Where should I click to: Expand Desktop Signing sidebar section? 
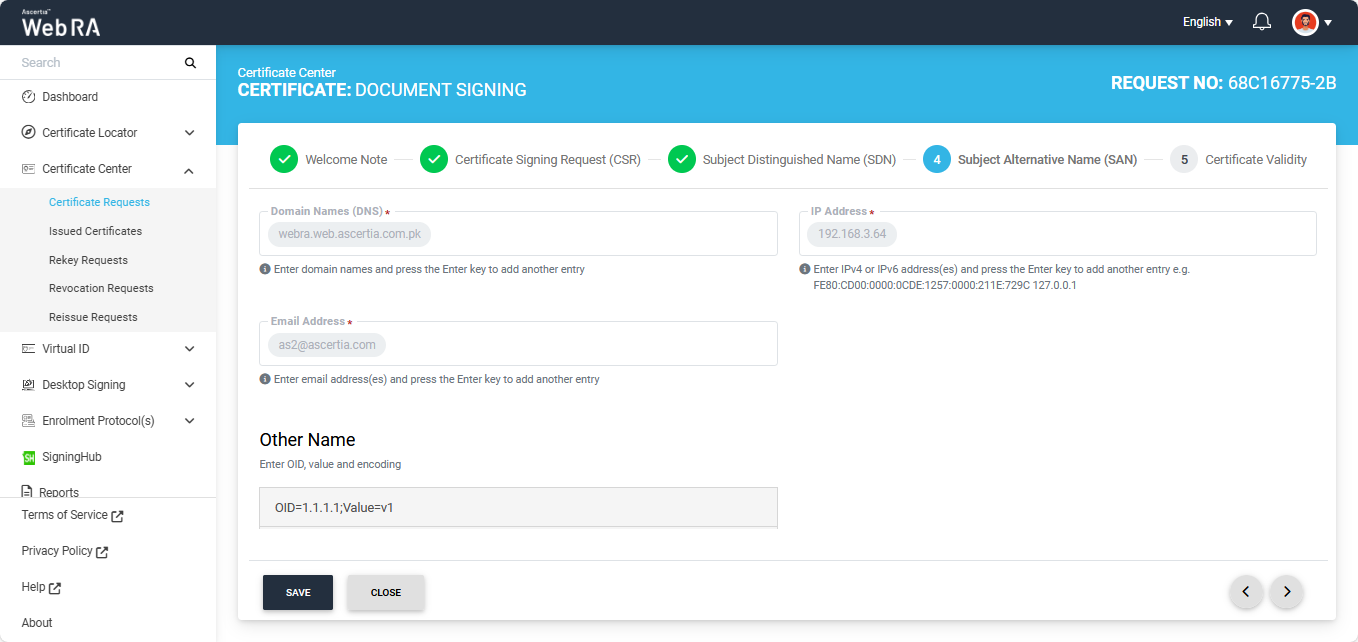[x=189, y=385]
